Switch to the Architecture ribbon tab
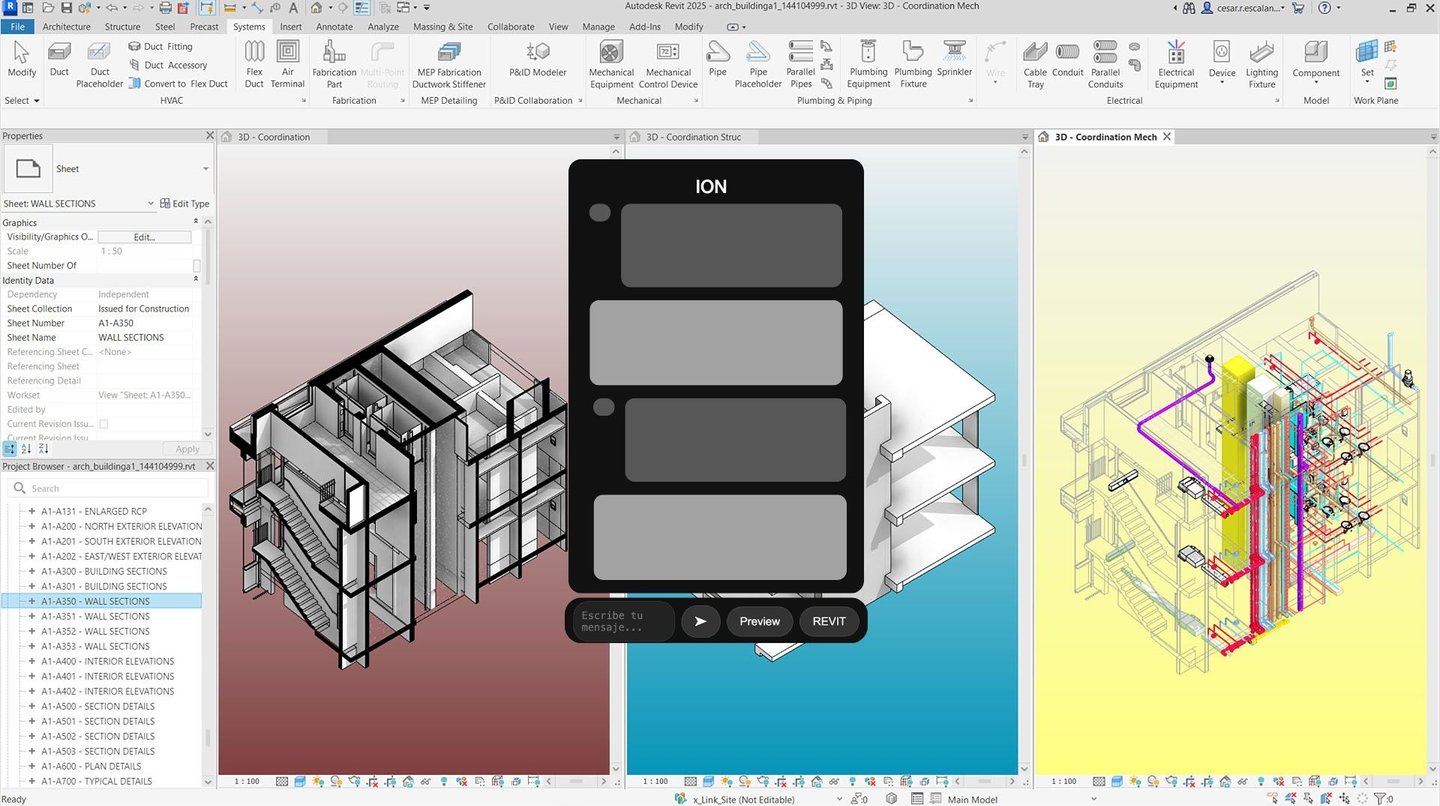The height and width of the screenshot is (806, 1440). [x=67, y=27]
